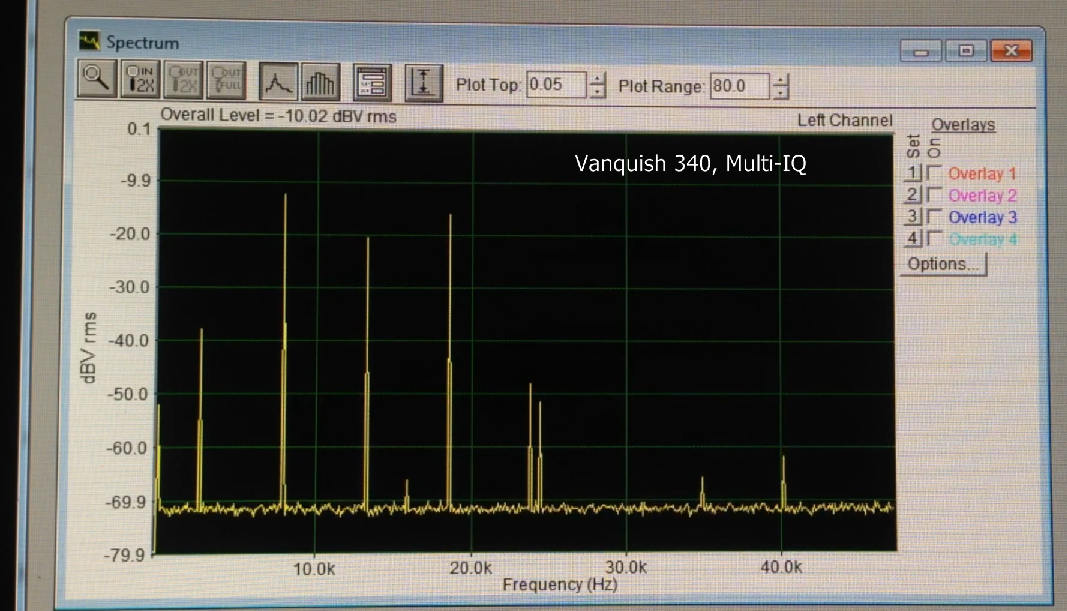This screenshot has height=611, width=1067.
Task: Enable the Overlay 3 checkbox
Action: click(x=935, y=217)
